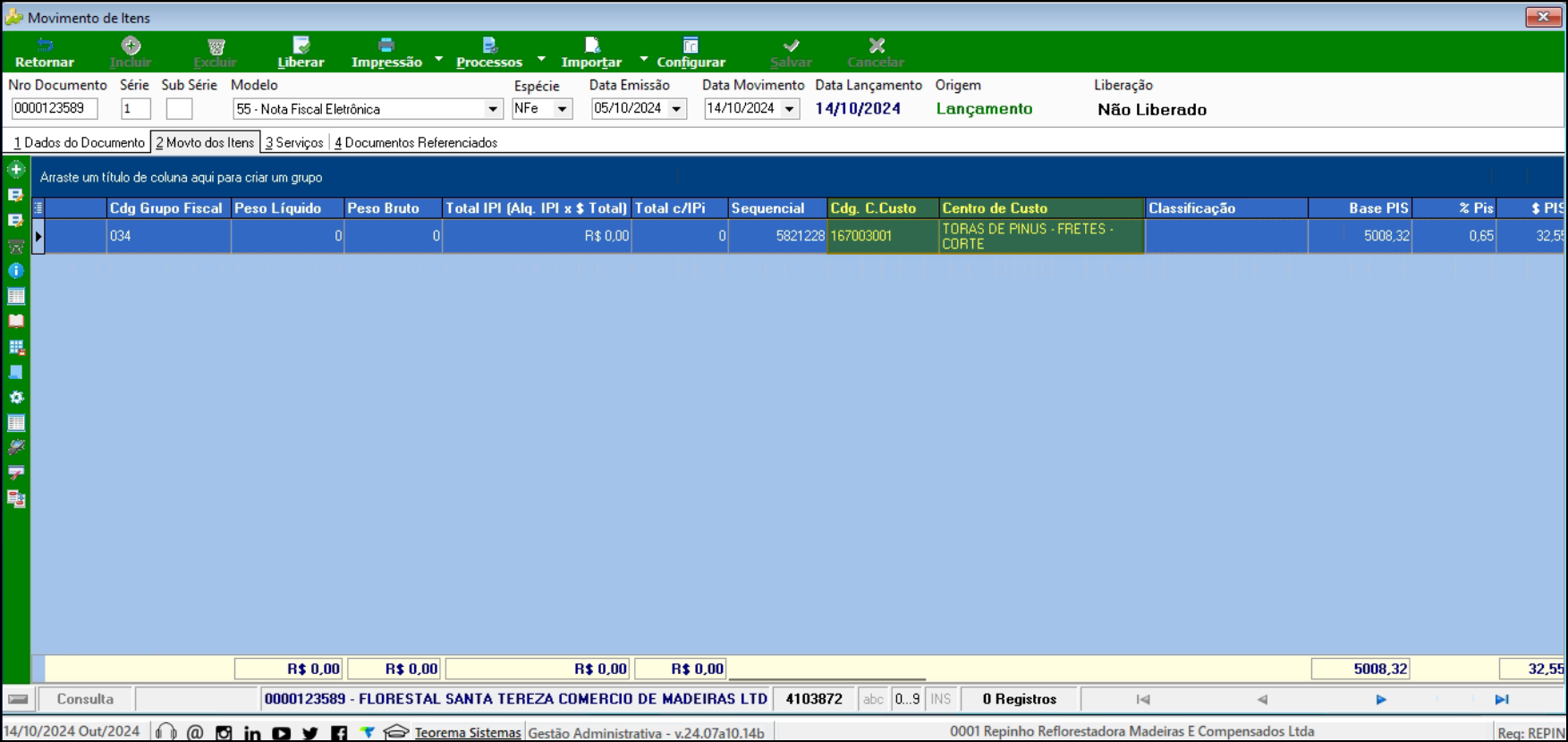The width and height of the screenshot is (1568, 742).
Task: Click the Peso Líquido column header
Action: [287, 208]
